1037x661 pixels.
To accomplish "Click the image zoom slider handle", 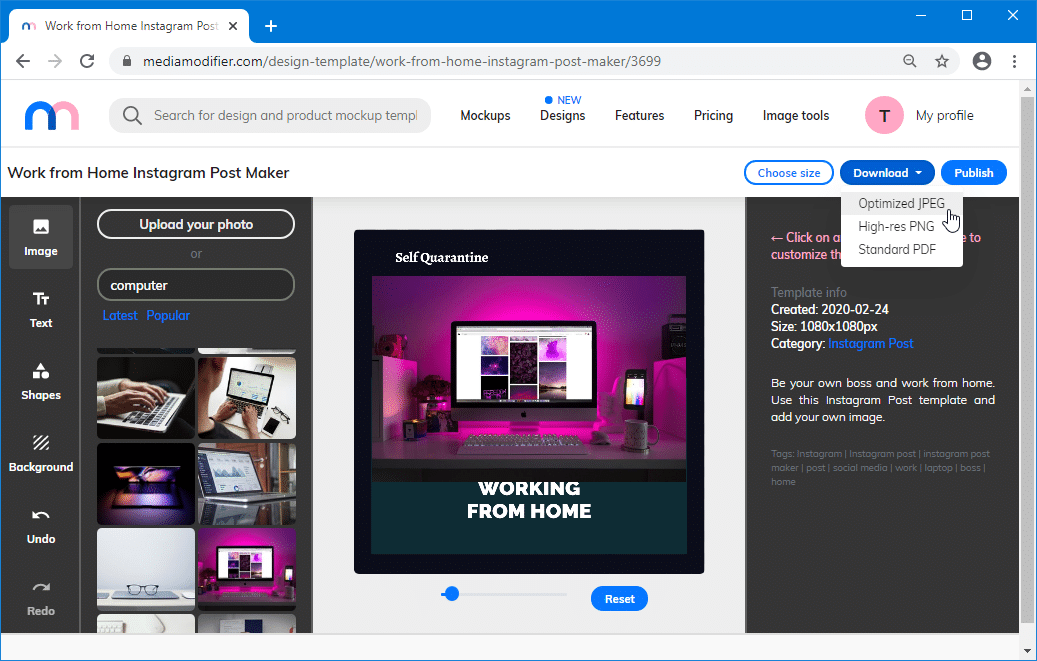I will (451, 594).
